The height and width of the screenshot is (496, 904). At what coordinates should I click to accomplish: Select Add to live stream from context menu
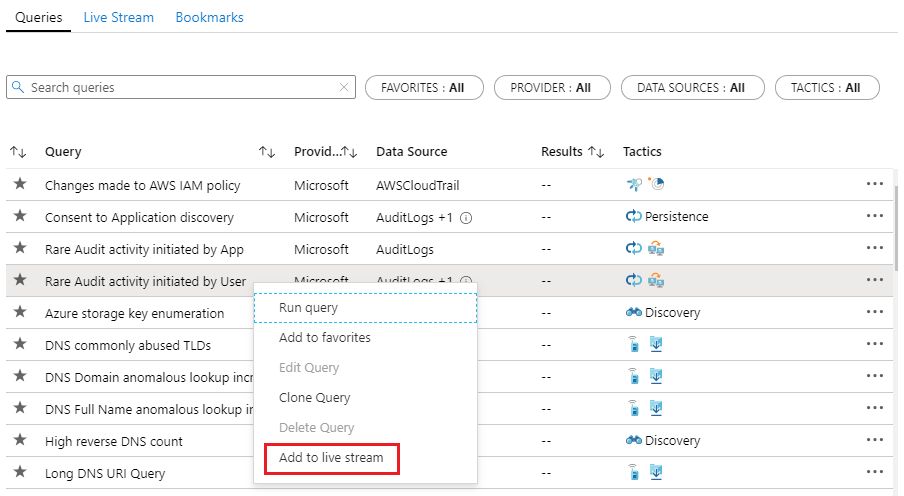click(x=331, y=458)
